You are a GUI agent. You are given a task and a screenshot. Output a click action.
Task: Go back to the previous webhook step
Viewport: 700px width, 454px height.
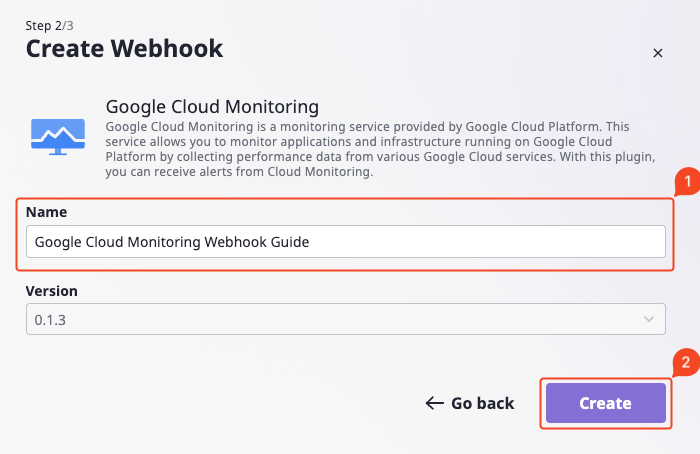[x=469, y=403]
